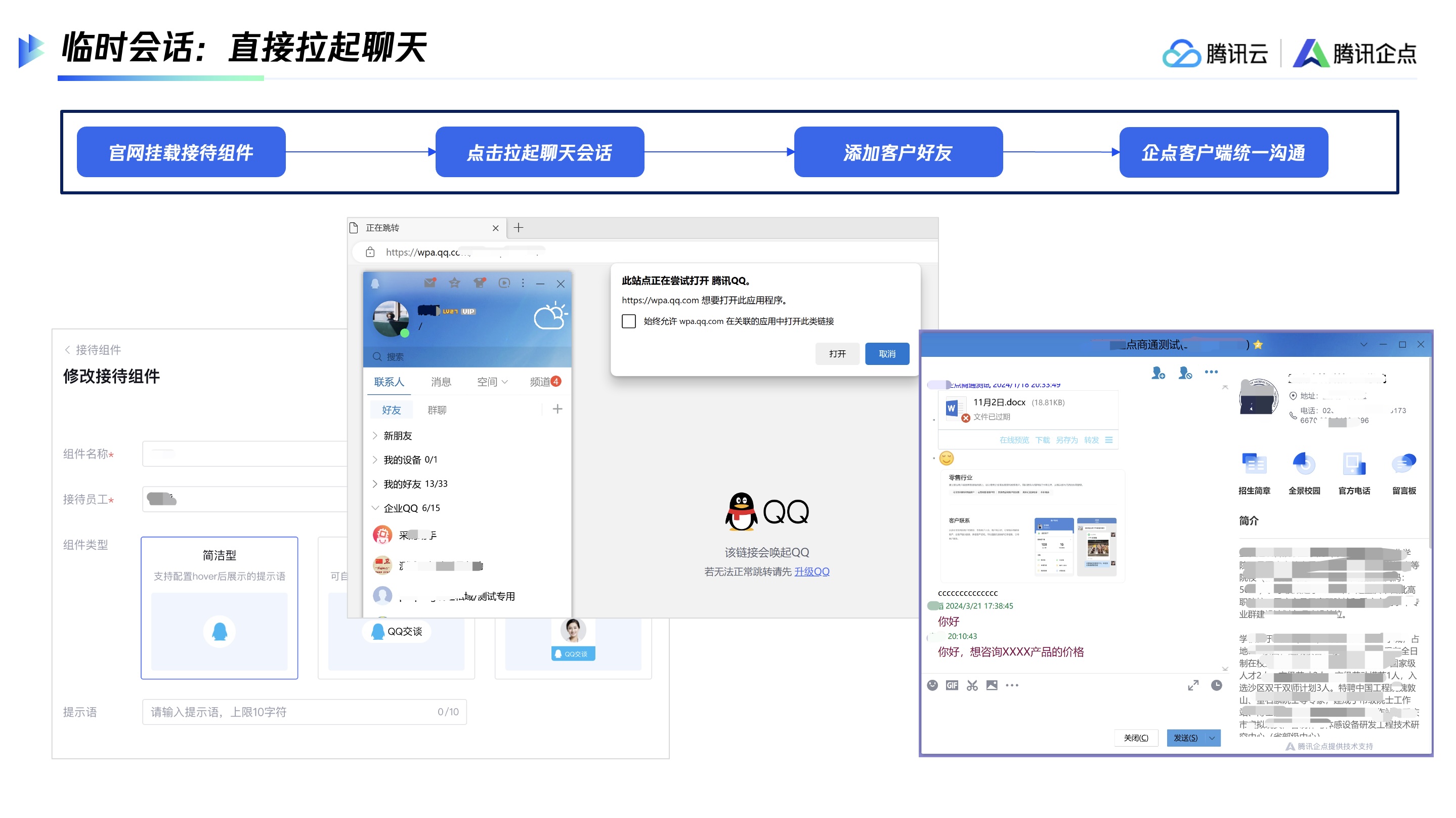The height and width of the screenshot is (818, 1456).
Task: Click the 提示语 input field
Action: coord(304,712)
